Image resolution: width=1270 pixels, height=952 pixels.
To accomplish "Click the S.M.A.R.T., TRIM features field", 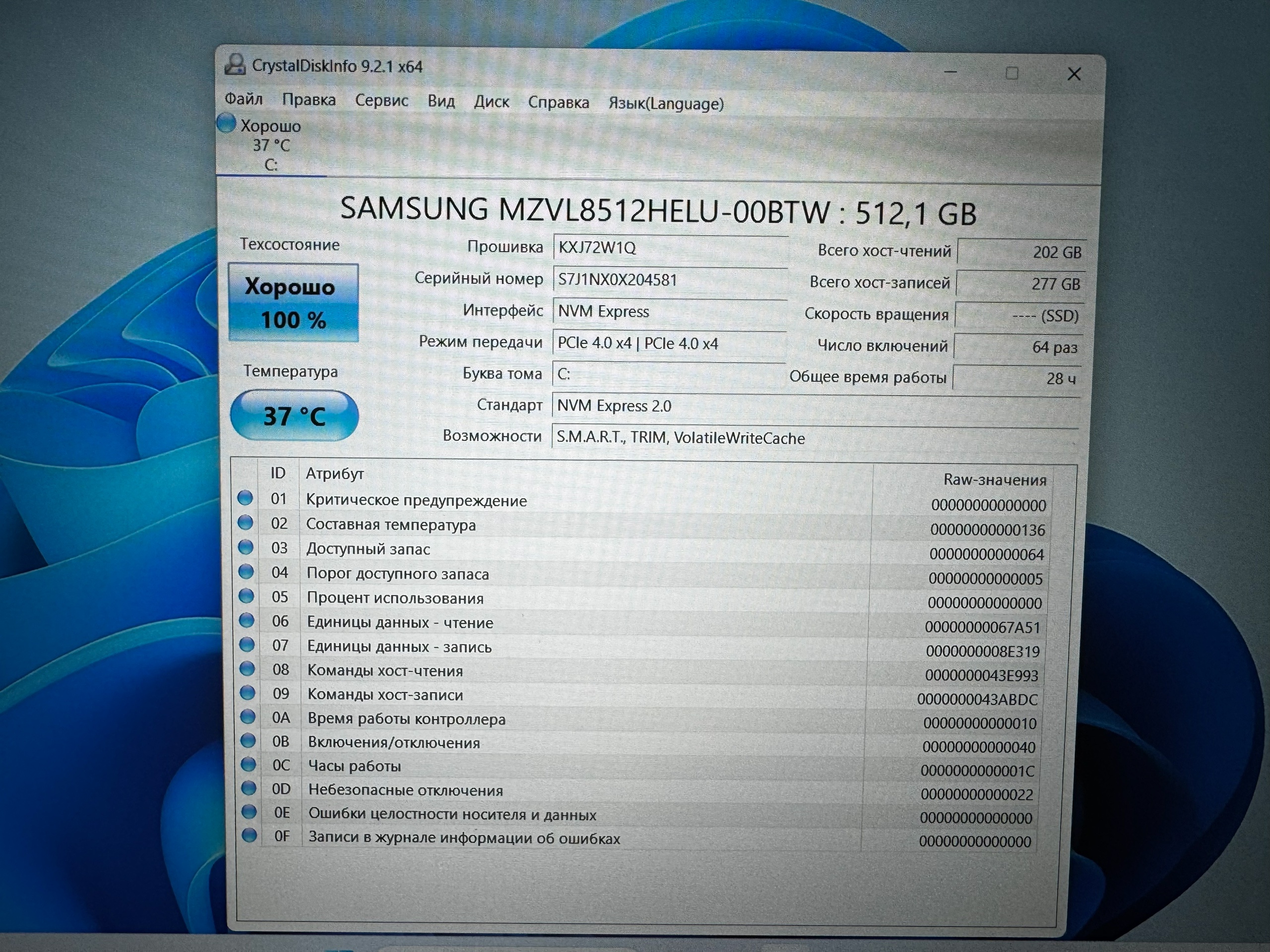I will point(815,438).
